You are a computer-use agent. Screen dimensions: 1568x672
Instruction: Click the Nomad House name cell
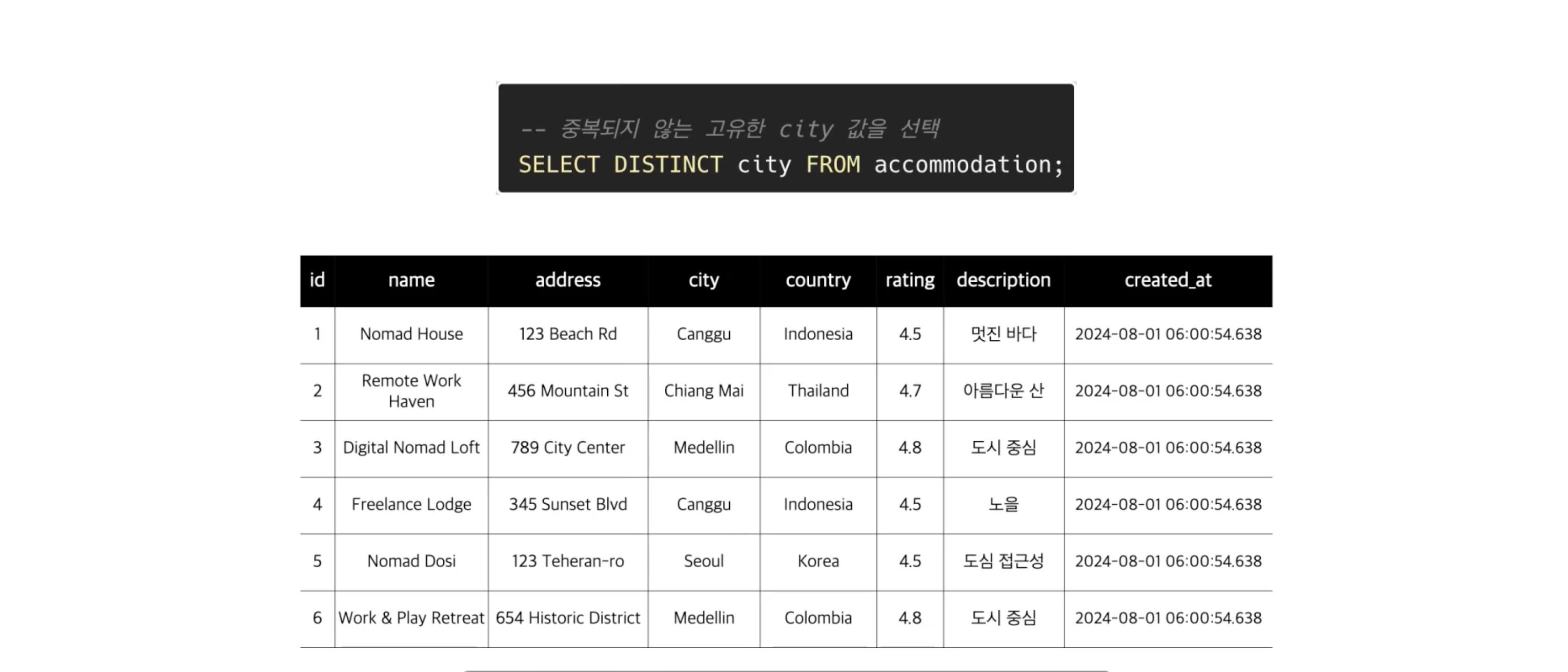point(411,334)
